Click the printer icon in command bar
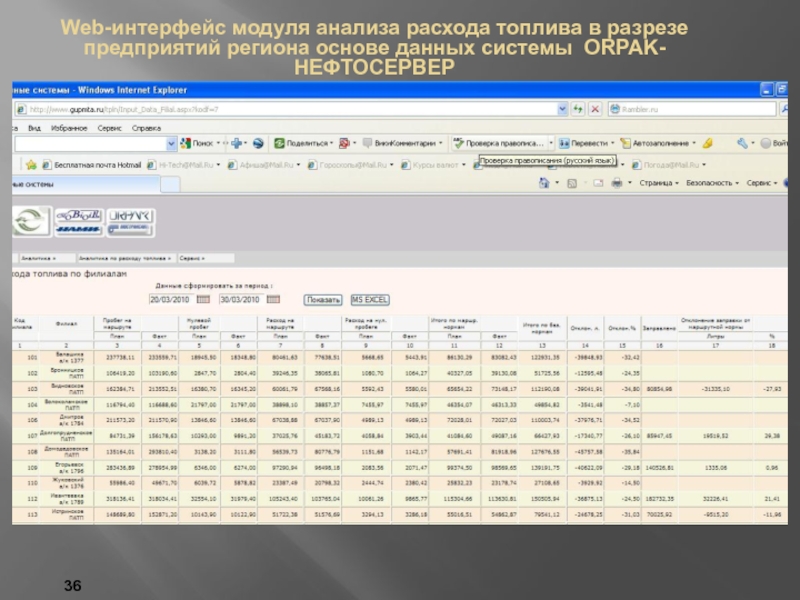 coord(617,183)
